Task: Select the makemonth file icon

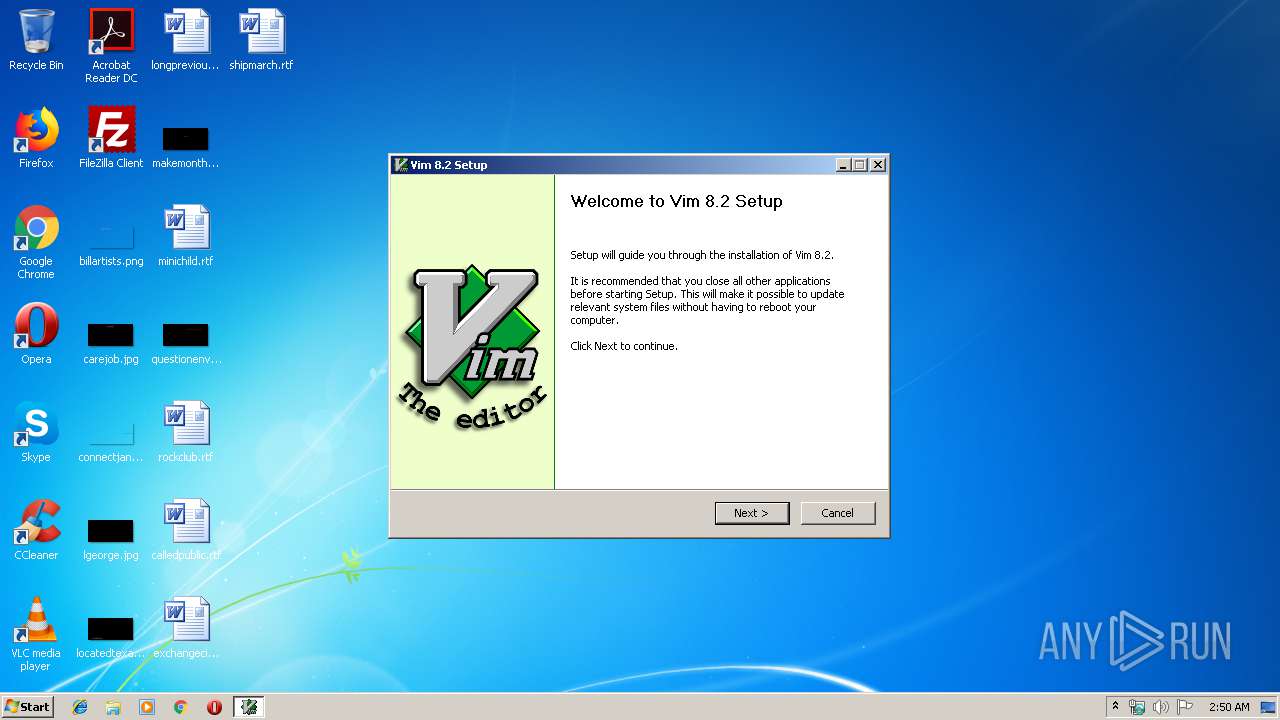Action: (186, 146)
